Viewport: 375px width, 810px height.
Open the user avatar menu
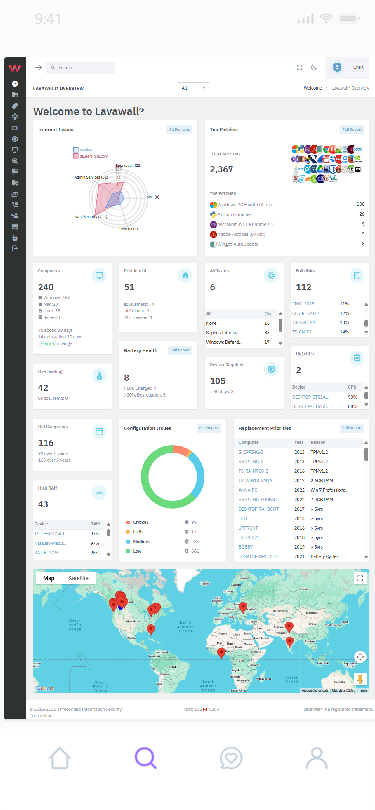click(337, 68)
